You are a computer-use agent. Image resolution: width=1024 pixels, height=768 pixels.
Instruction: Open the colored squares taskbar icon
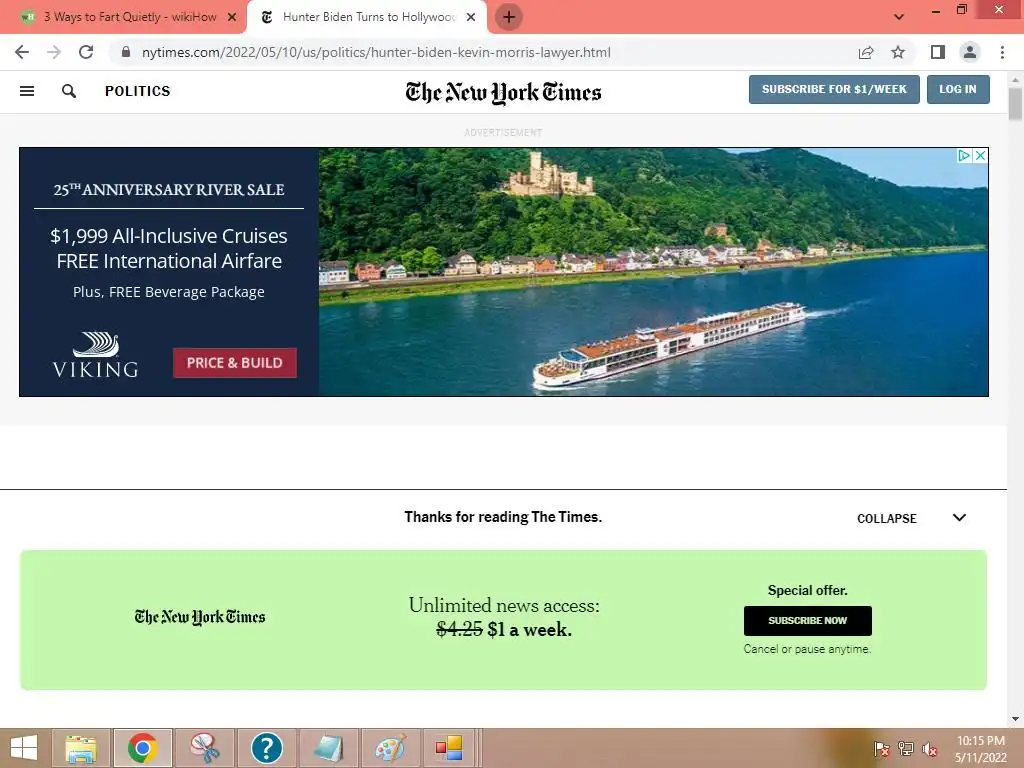pos(449,748)
